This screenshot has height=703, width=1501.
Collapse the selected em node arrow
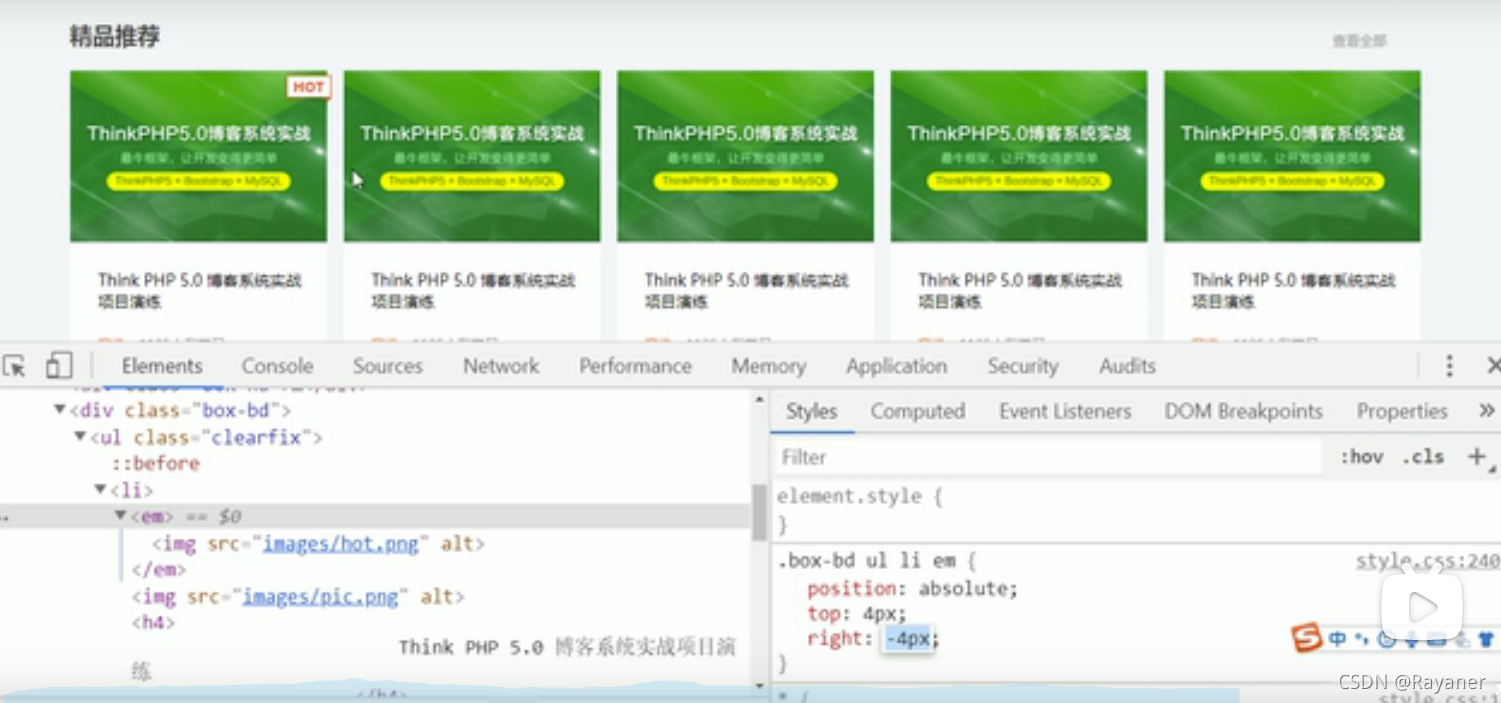pyautogui.click(x=121, y=516)
